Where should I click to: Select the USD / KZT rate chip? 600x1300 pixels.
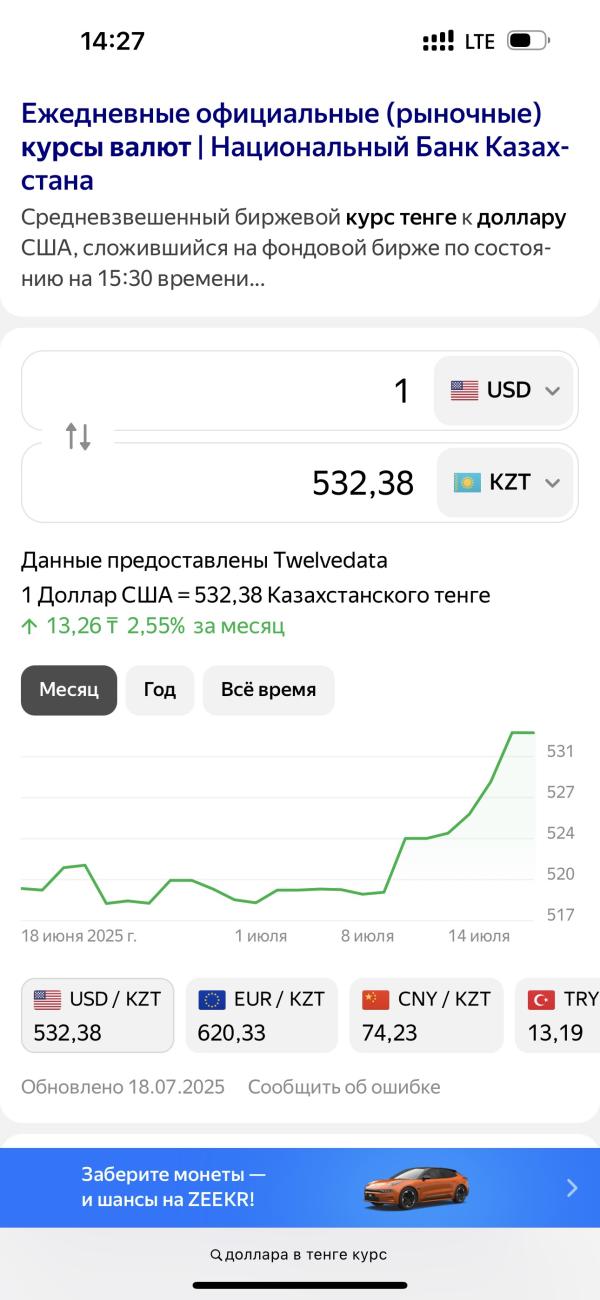tap(97, 1015)
